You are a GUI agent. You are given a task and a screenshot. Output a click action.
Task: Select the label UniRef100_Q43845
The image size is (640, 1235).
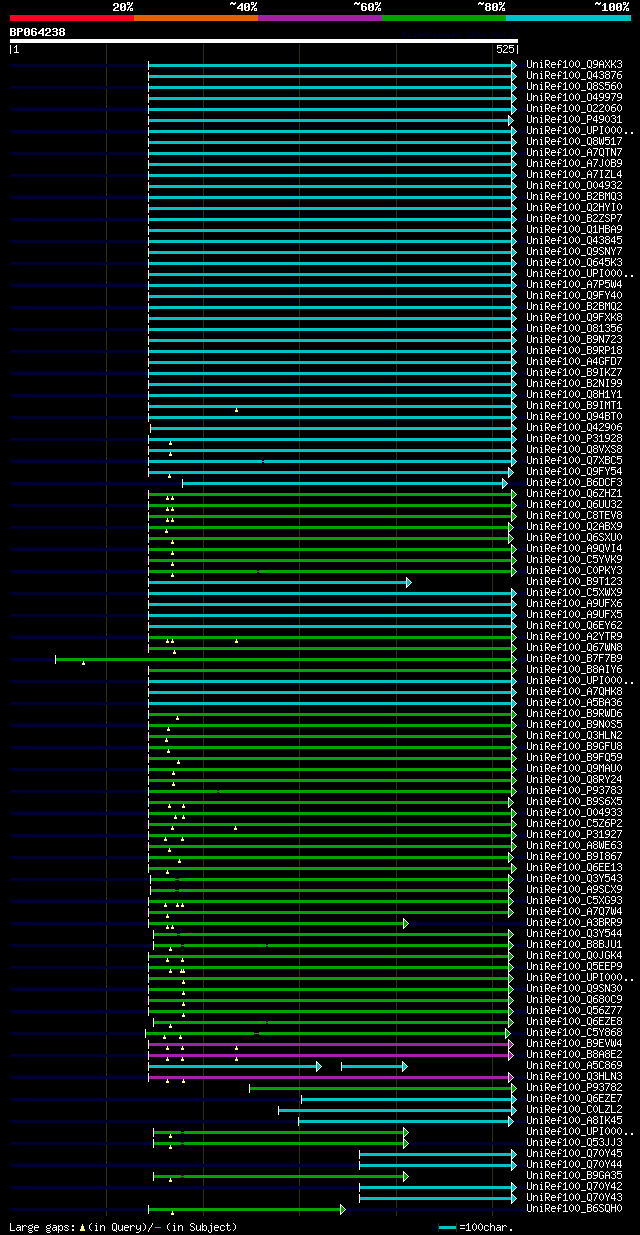tap(574, 241)
